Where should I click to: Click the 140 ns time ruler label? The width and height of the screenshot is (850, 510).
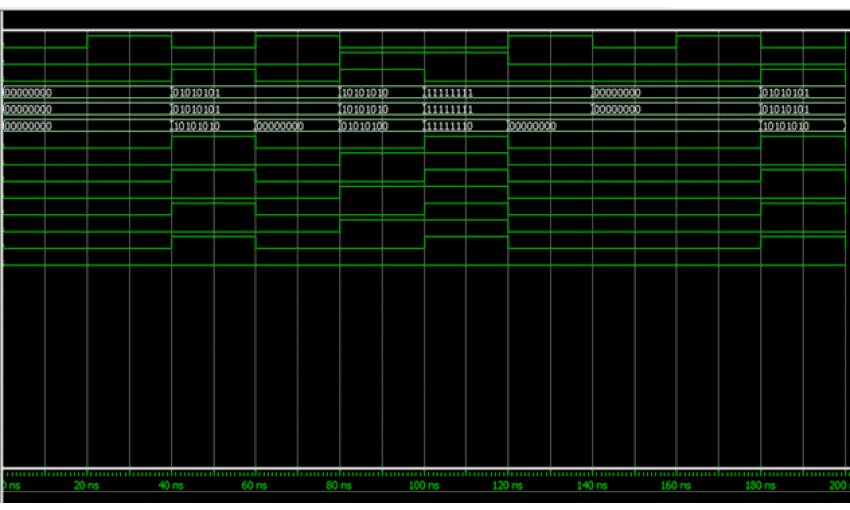pyautogui.click(x=592, y=485)
